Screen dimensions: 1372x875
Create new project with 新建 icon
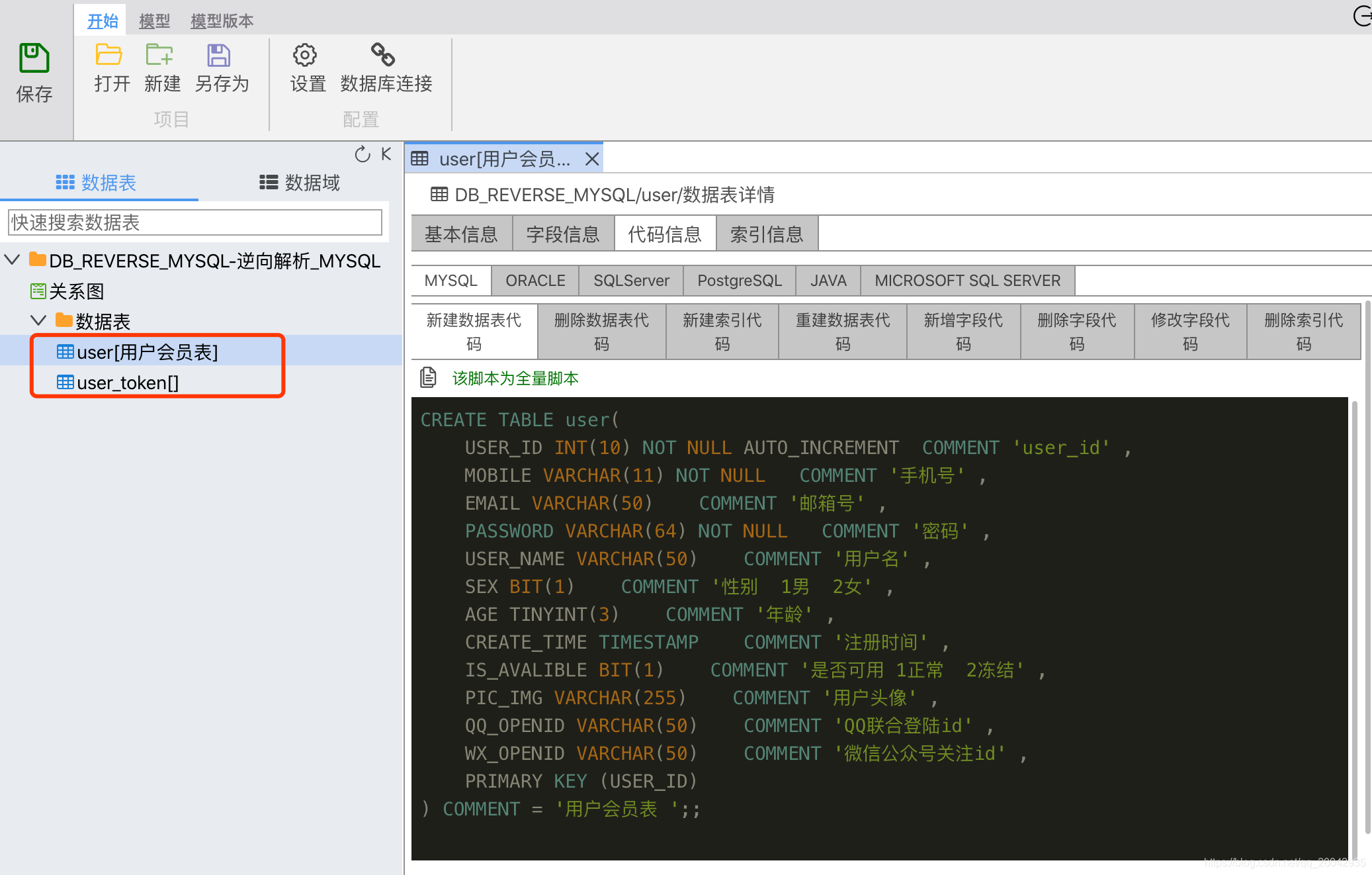159,55
